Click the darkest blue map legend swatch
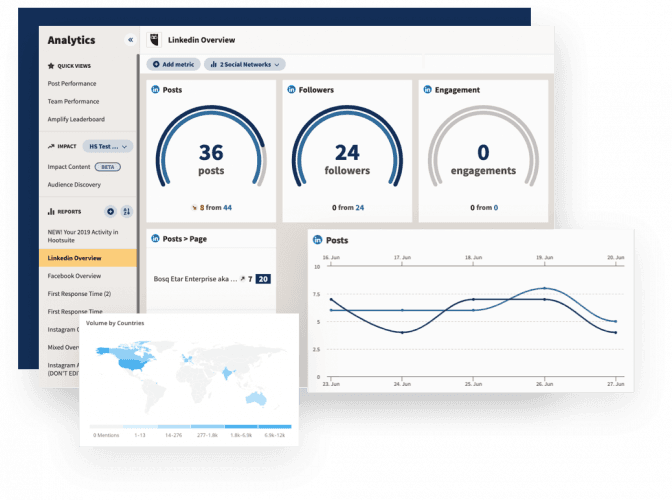 point(276,424)
